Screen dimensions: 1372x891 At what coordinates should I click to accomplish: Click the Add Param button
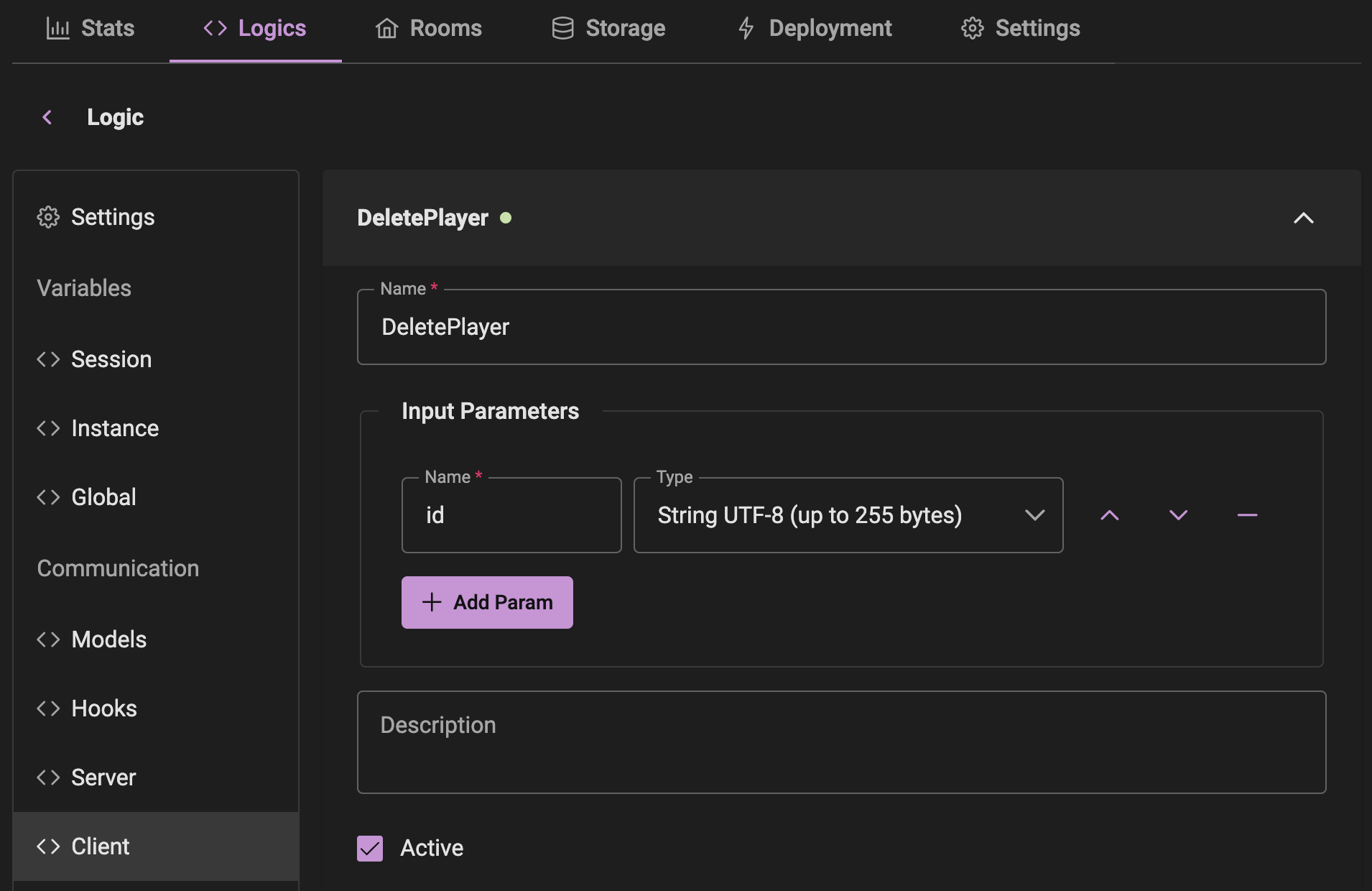point(487,602)
